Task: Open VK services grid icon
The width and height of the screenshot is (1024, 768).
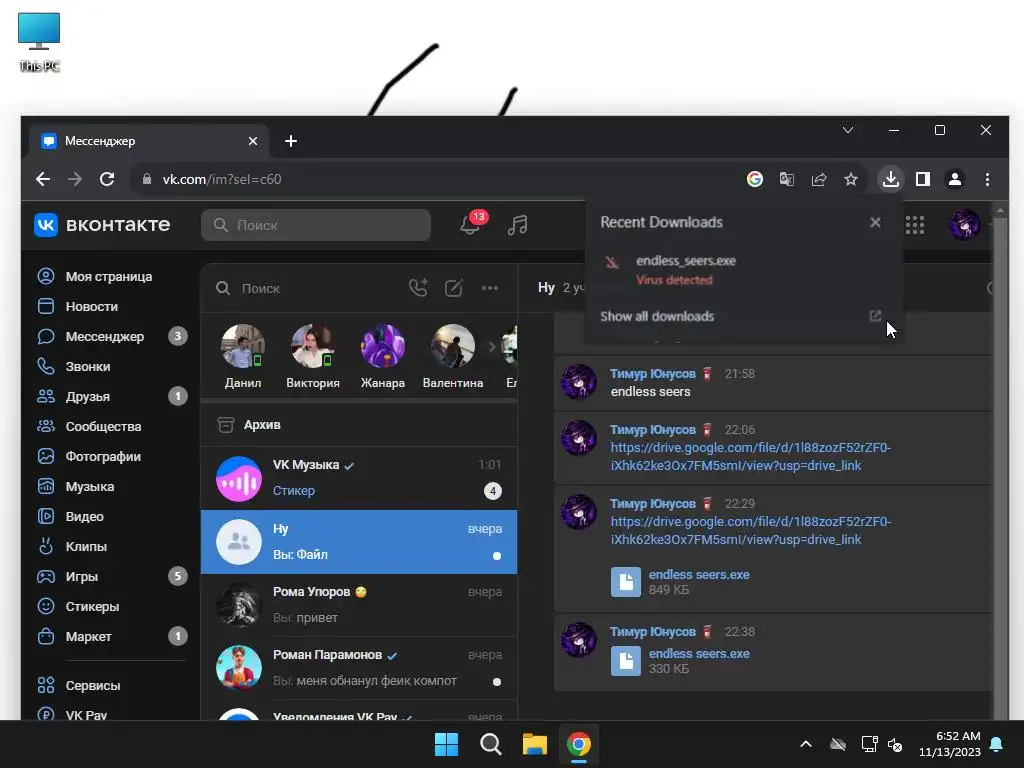Action: (914, 225)
